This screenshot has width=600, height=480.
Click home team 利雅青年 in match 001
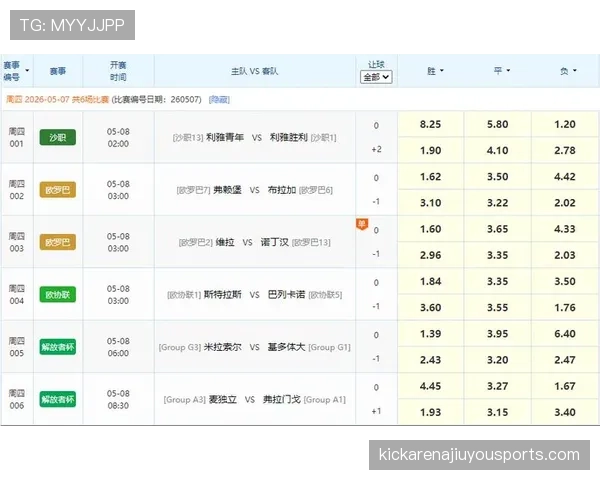[x=225, y=137]
